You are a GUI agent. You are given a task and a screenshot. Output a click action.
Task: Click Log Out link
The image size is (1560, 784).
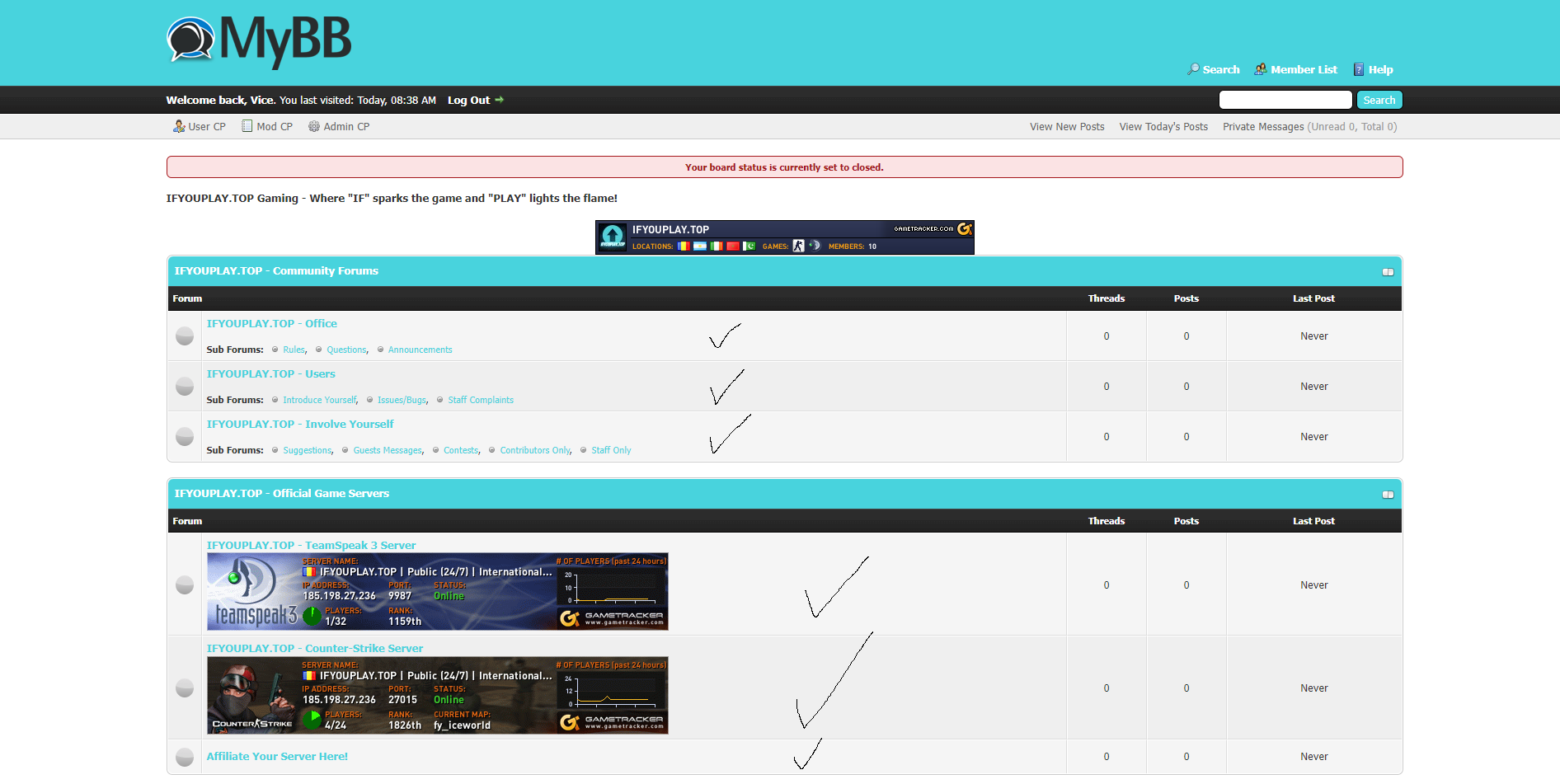click(x=468, y=101)
